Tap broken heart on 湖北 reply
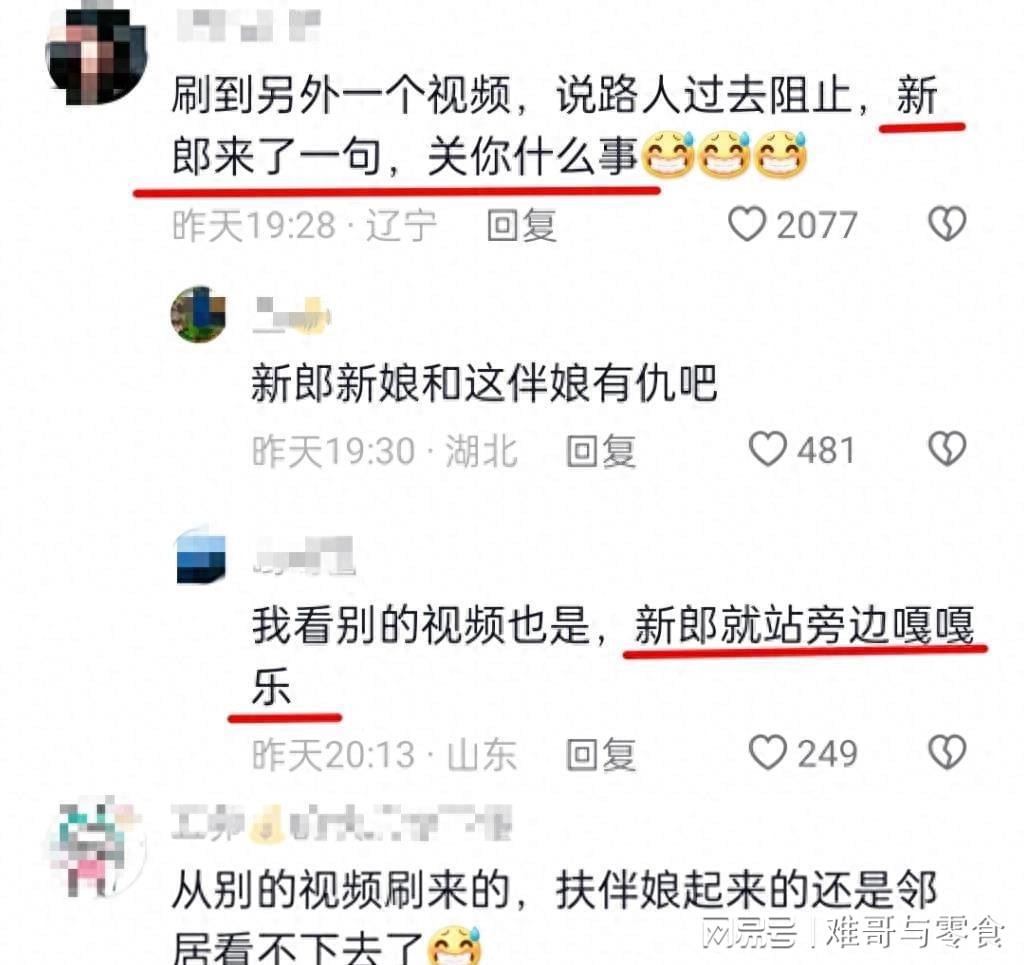The height and width of the screenshot is (965, 1024). pyautogui.click(x=947, y=449)
